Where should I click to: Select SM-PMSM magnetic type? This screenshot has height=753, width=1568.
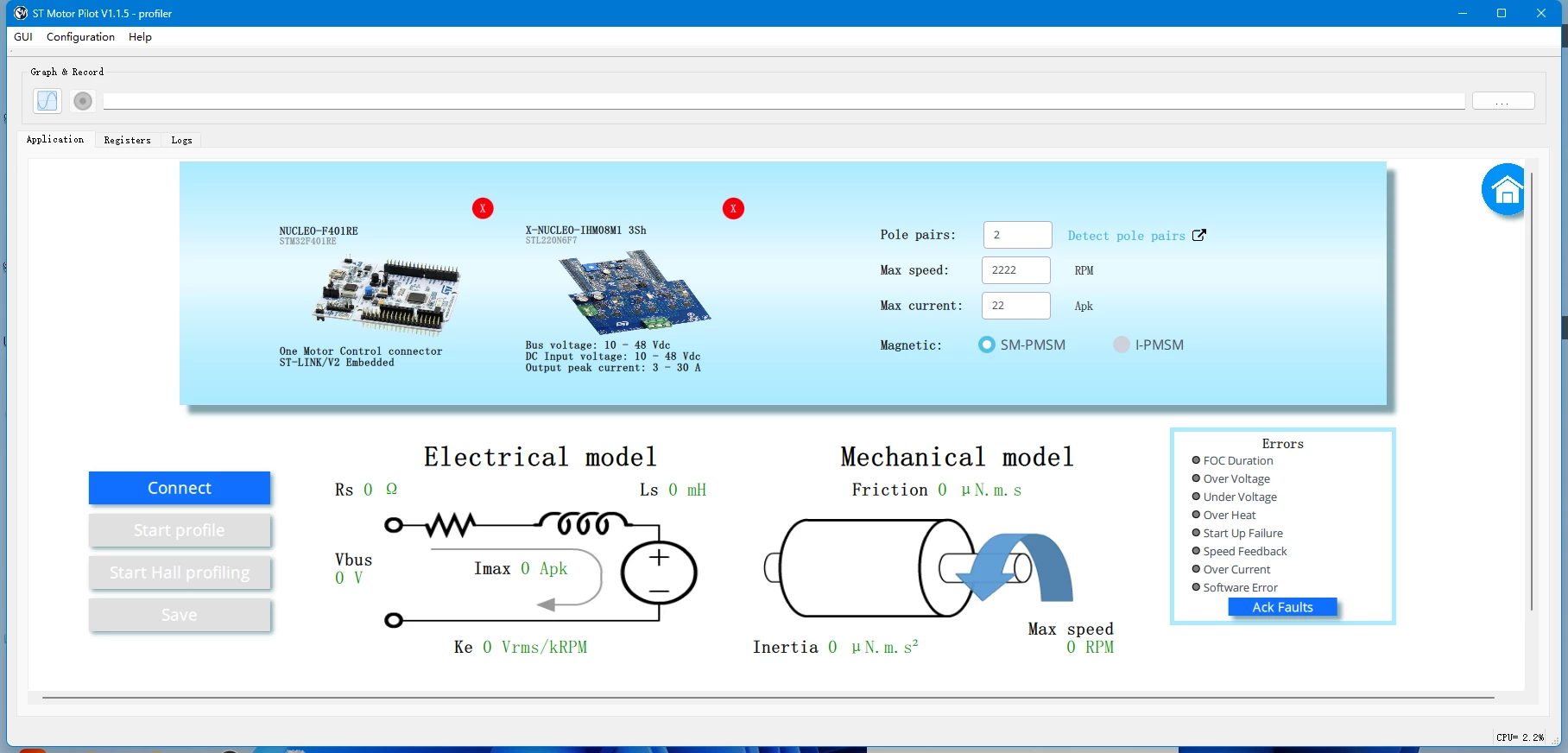click(986, 345)
